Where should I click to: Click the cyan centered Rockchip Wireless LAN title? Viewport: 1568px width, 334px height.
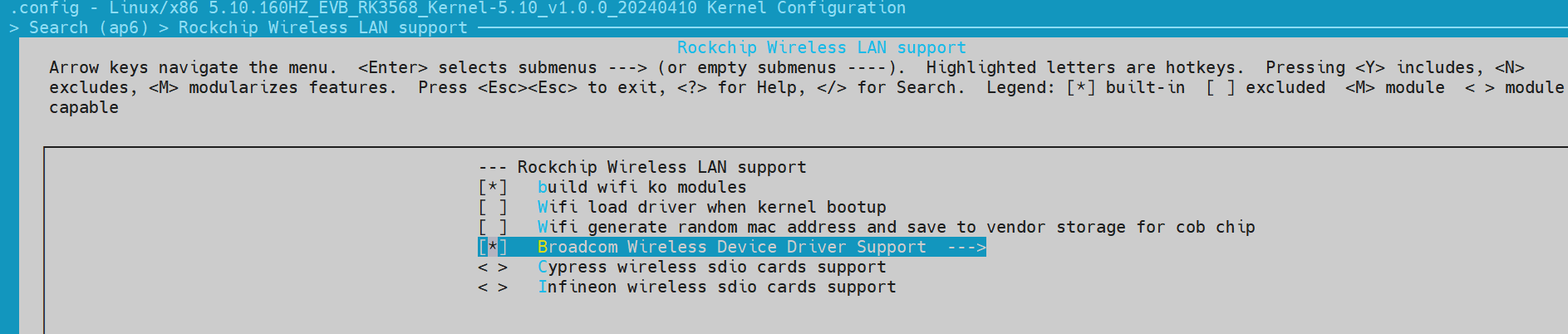[821, 48]
